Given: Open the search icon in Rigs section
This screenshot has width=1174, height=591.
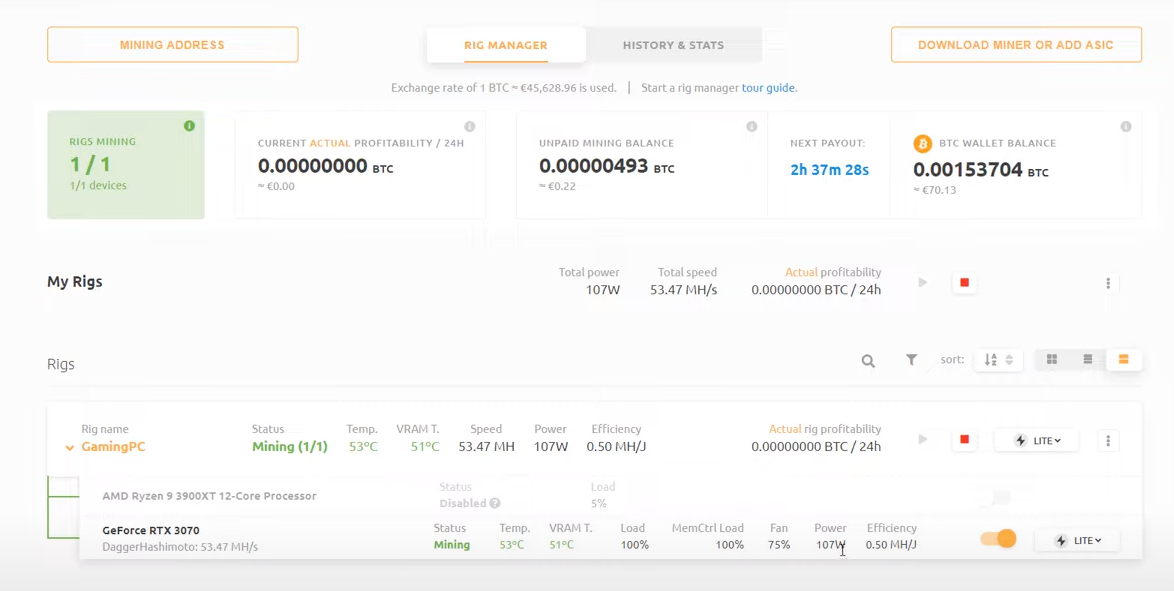Looking at the screenshot, I should coord(868,361).
